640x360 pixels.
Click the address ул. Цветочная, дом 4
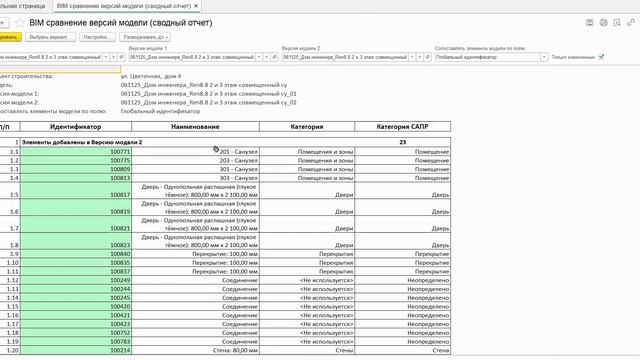[151, 76]
